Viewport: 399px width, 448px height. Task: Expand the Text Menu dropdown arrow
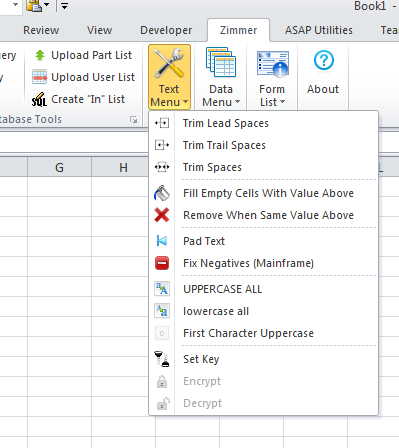(186, 102)
